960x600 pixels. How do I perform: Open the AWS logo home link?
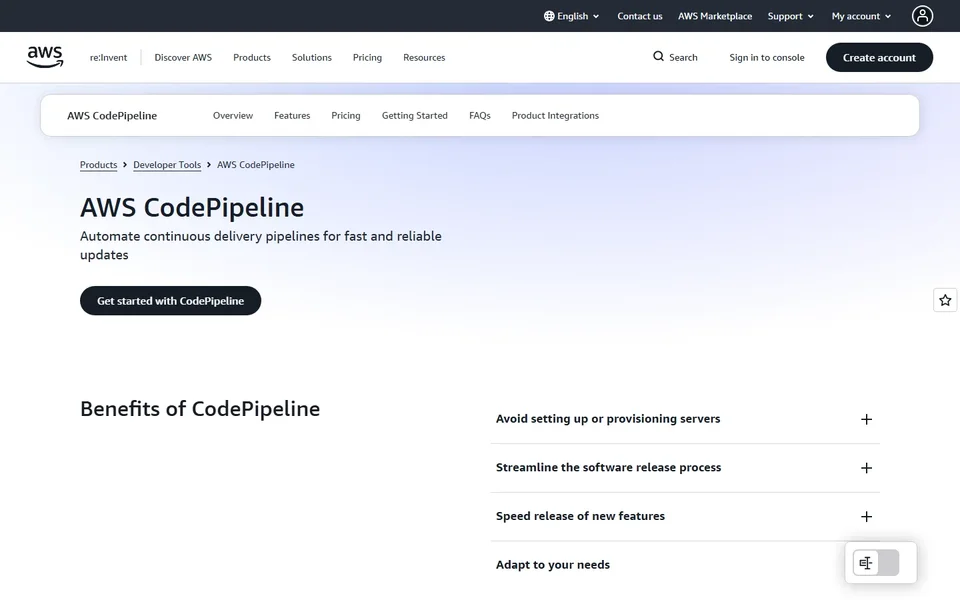[x=45, y=57]
